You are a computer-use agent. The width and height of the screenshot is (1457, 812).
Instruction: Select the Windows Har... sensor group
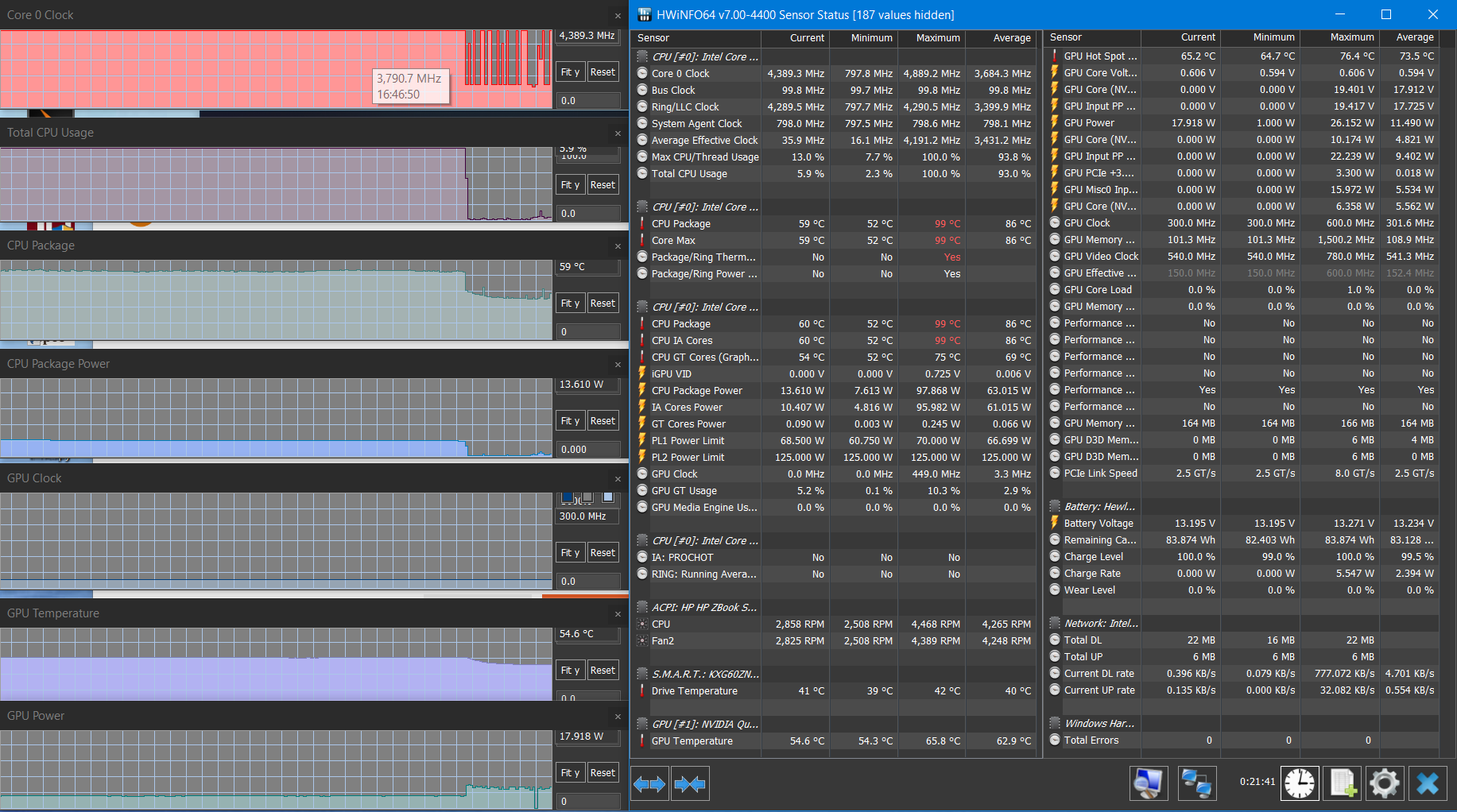click(1242, 723)
